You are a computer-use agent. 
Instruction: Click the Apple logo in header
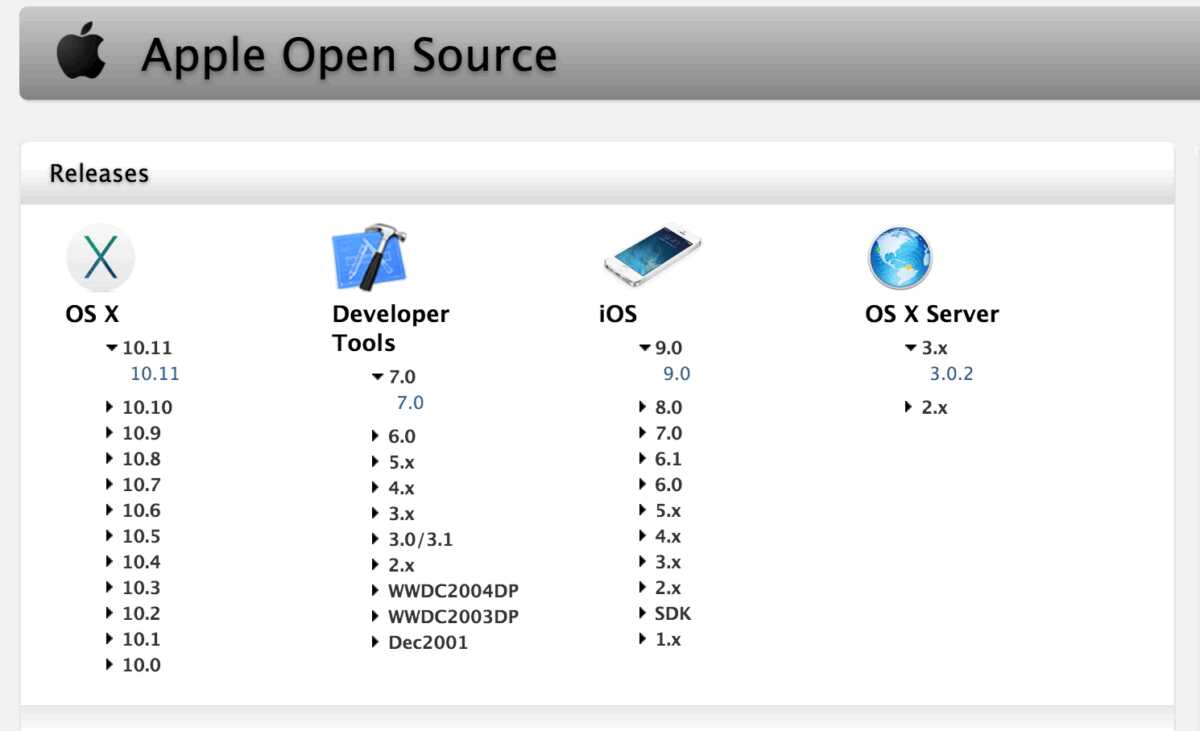81,53
